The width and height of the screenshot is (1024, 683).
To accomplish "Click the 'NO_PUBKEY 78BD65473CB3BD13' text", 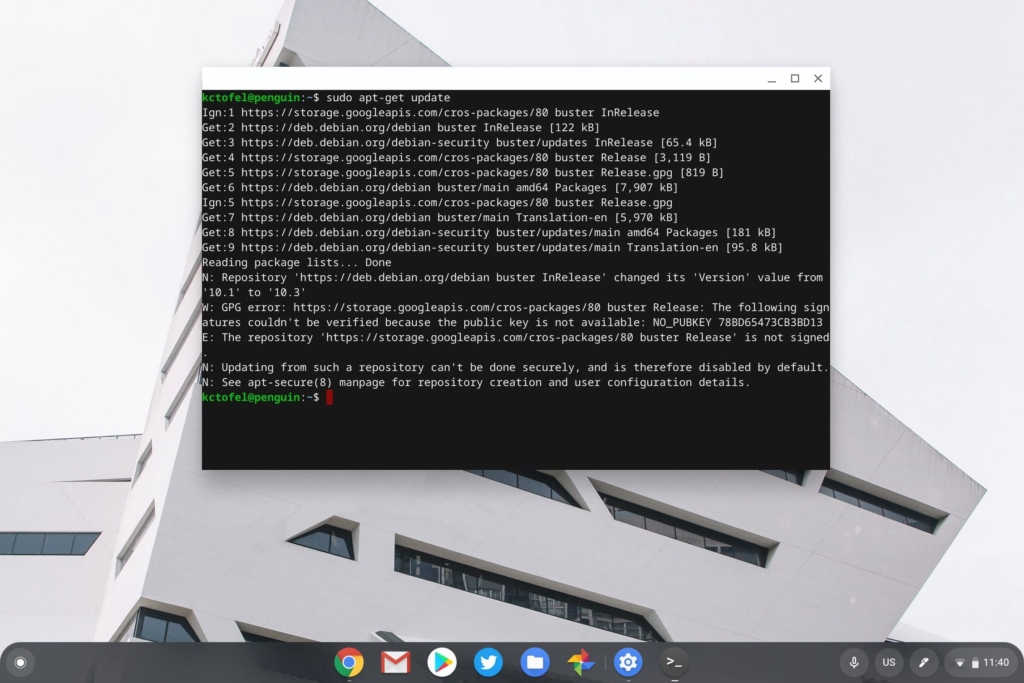I will click(x=737, y=323).
